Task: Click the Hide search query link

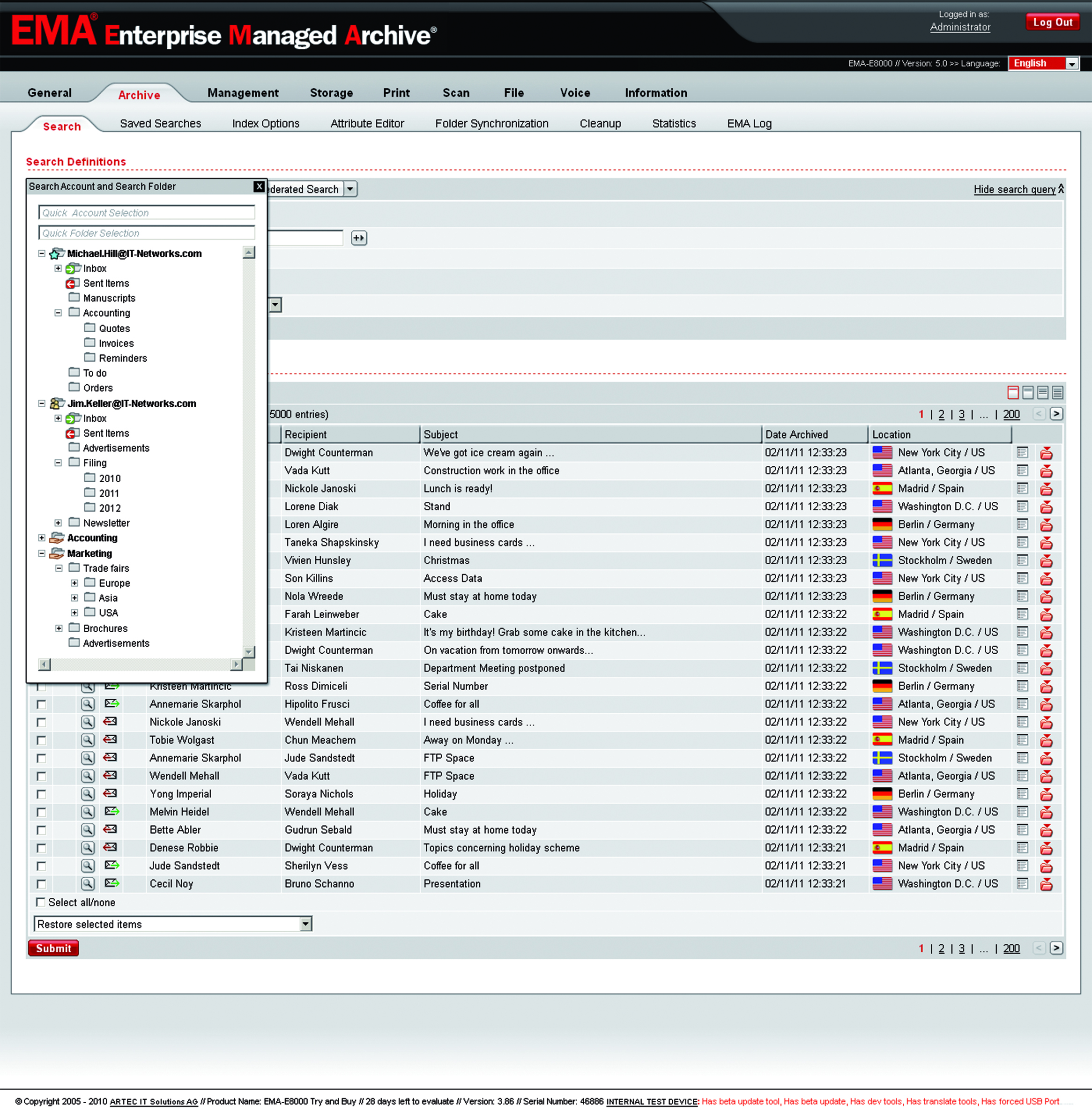Action: click(x=1014, y=189)
